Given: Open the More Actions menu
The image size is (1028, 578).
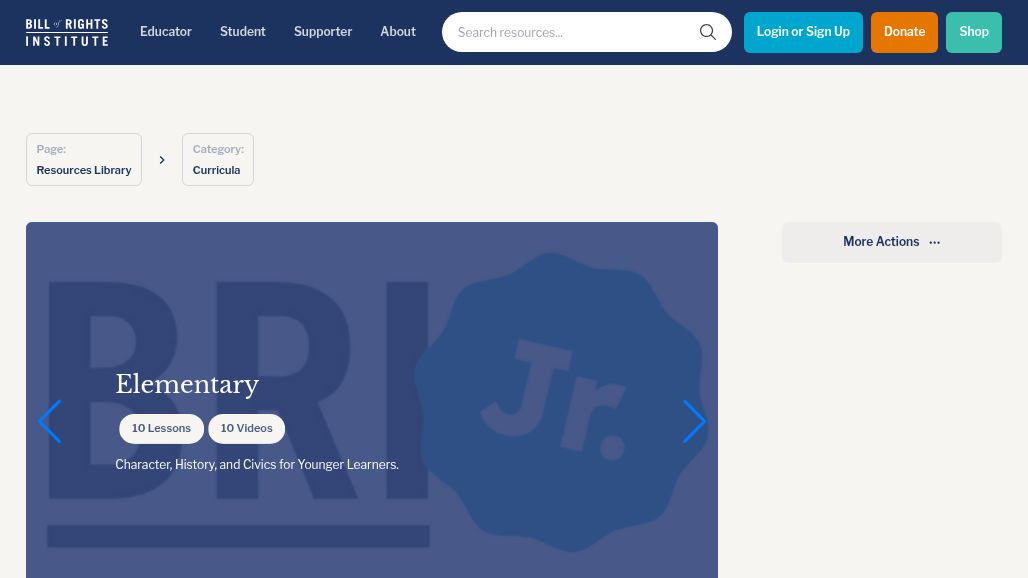Looking at the screenshot, I should coord(891,241).
